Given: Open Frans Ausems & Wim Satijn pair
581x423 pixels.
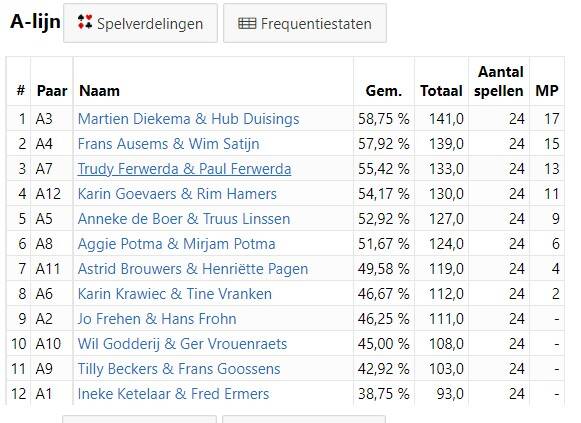Looking at the screenshot, I should point(169,144).
